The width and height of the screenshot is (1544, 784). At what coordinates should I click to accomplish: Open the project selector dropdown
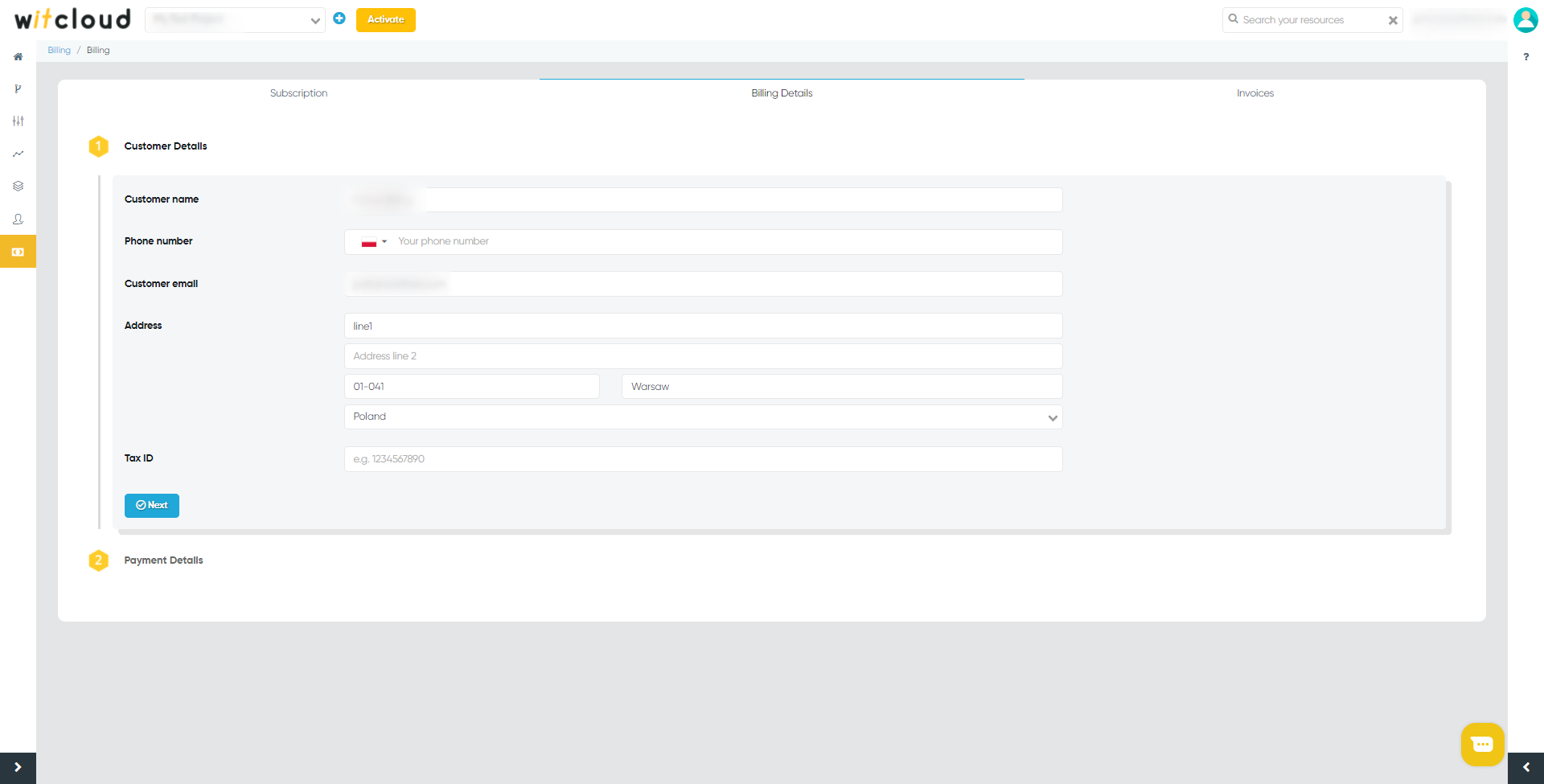235,20
